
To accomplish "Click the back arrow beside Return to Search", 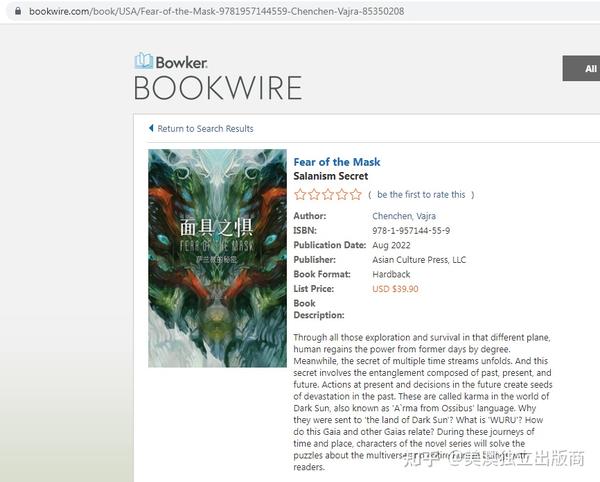I will tap(151, 128).
